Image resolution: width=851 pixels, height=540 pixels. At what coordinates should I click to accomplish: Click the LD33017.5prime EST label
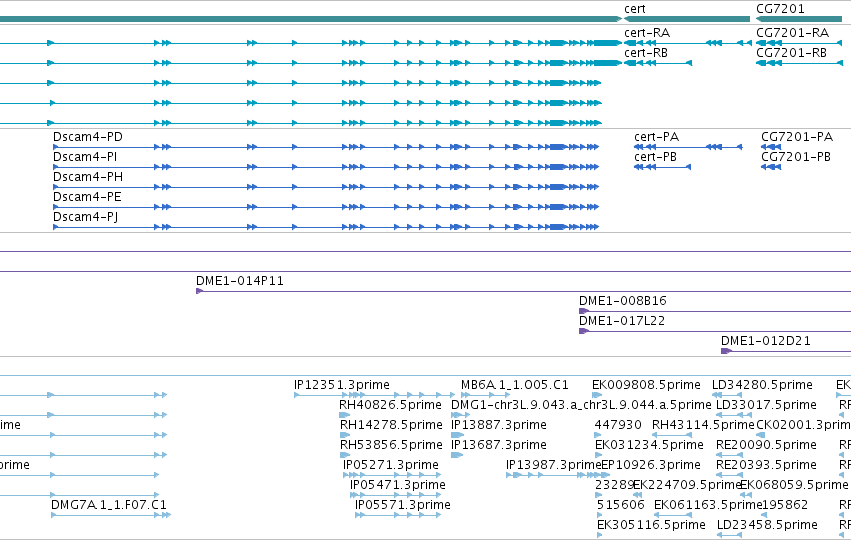[766, 405]
